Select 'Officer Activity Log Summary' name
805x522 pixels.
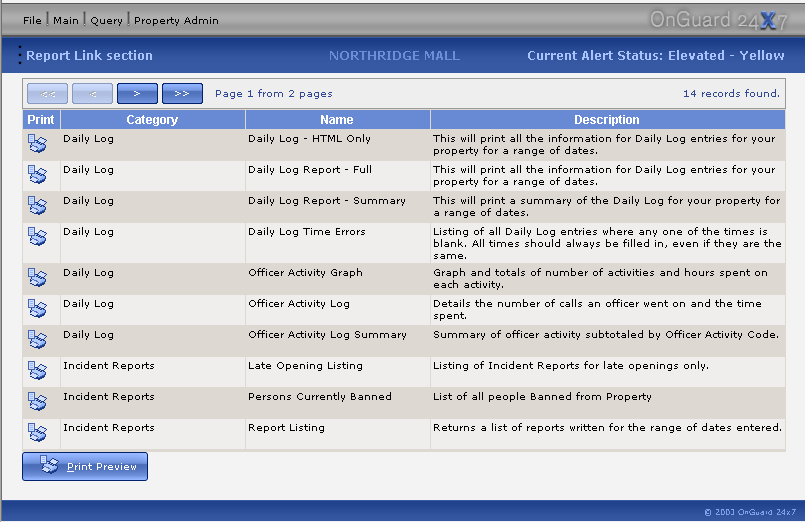point(327,335)
